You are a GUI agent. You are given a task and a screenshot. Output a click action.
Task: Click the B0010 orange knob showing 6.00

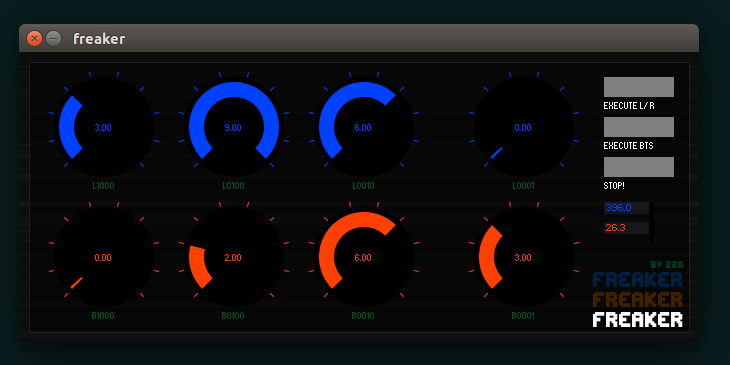pyautogui.click(x=364, y=257)
